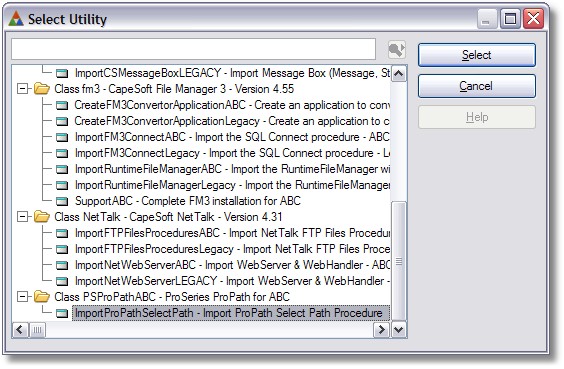This screenshot has height=369, width=564.
Task: Select ImportRuntimeFileManagerABC row text
Action: point(232,169)
